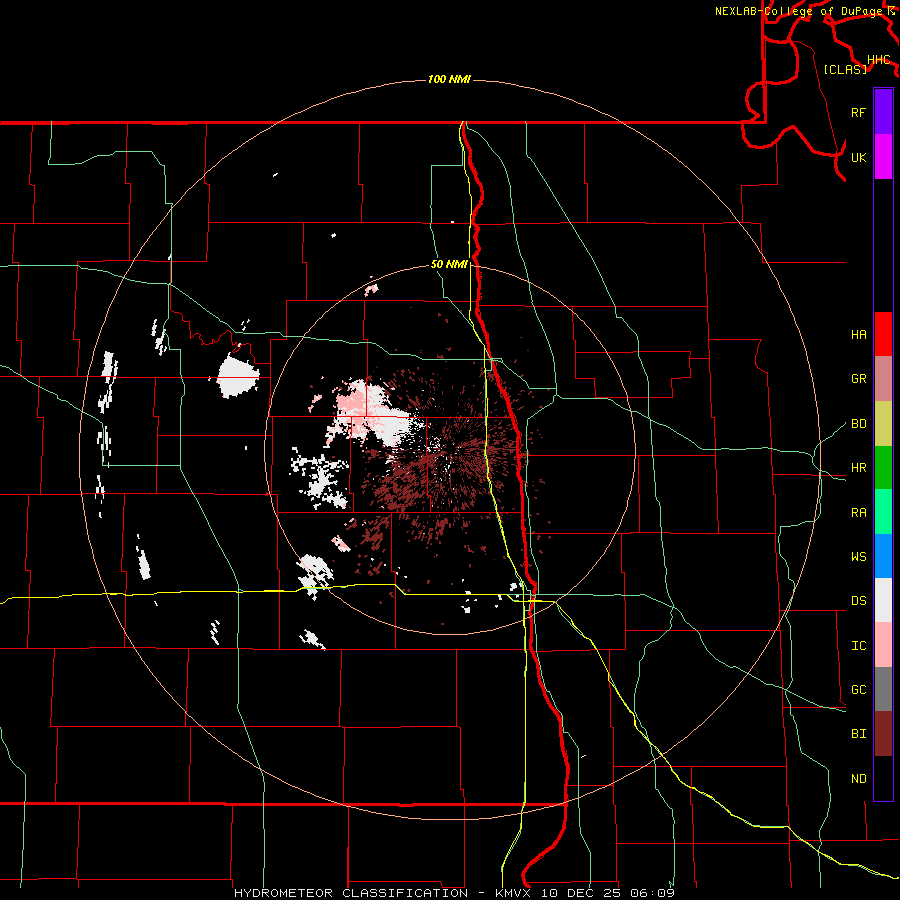Click the HR legend label
Viewport: 900px width, 900px height.
(859, 468)
